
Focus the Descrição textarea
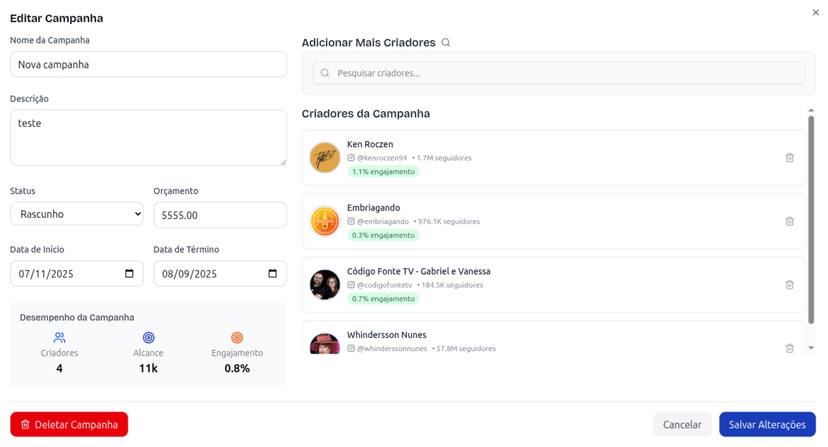148,137
